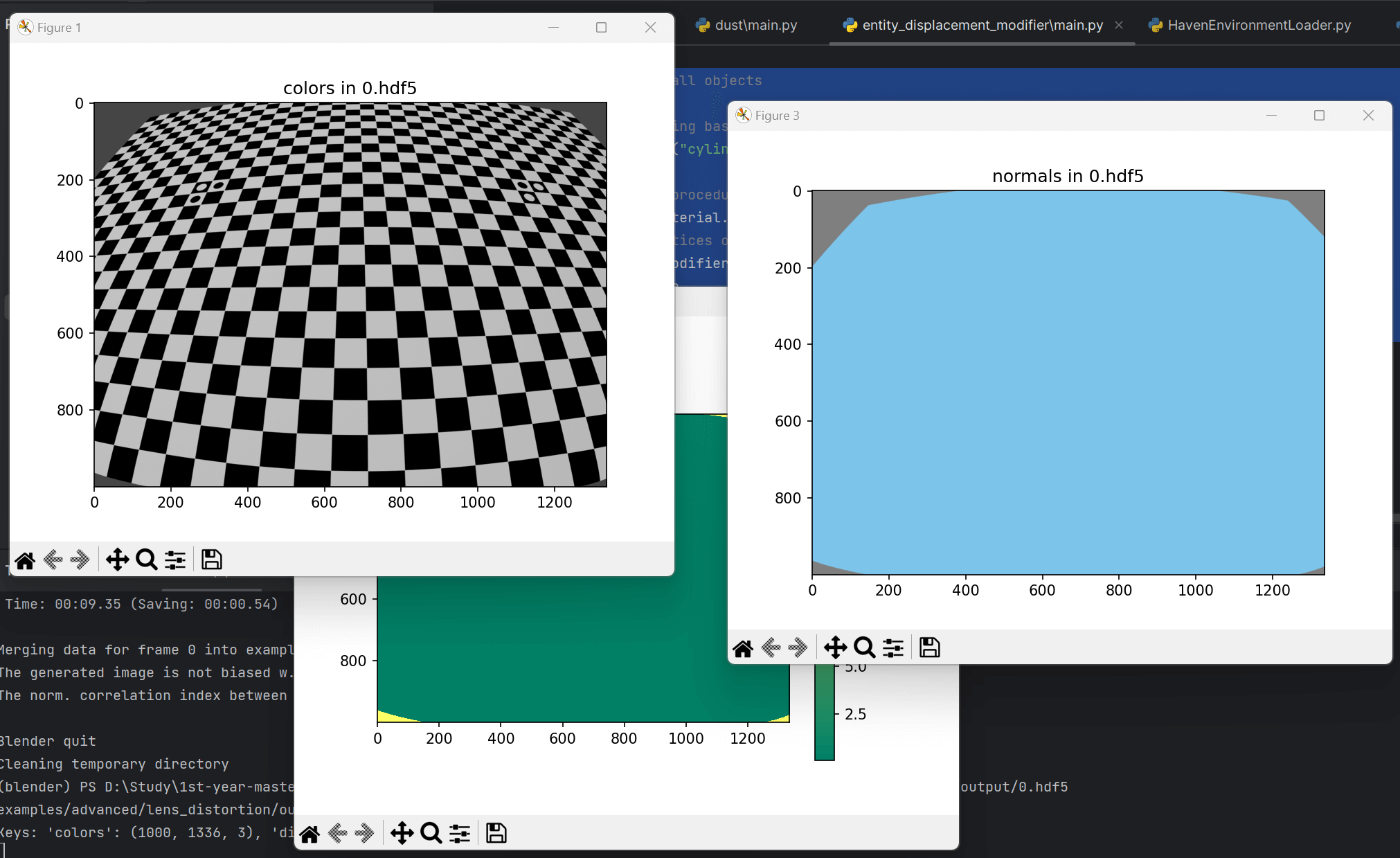Click Pan tool in Figure 1 toolbar
The image size is (1400, 858).
[x=117, y=560]
